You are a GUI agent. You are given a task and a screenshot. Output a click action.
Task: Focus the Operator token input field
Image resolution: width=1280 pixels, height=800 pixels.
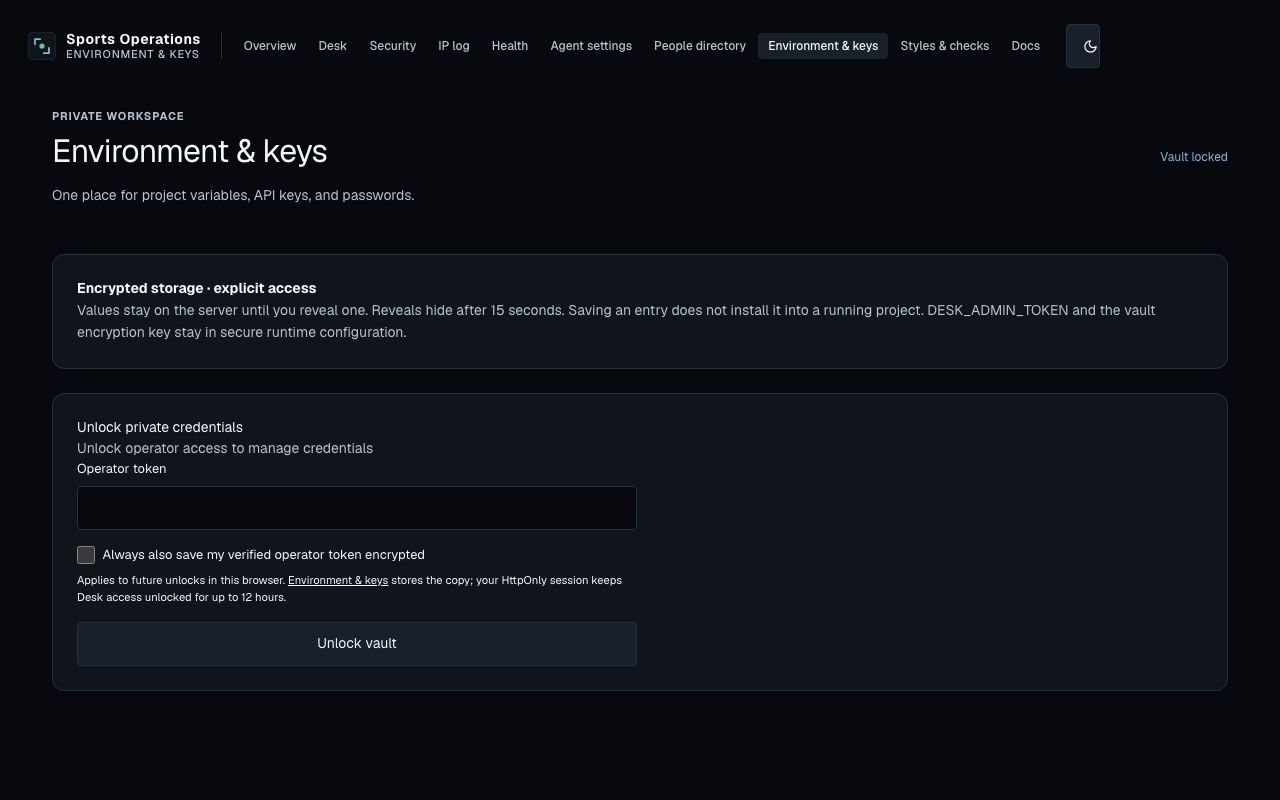point(357,508)
